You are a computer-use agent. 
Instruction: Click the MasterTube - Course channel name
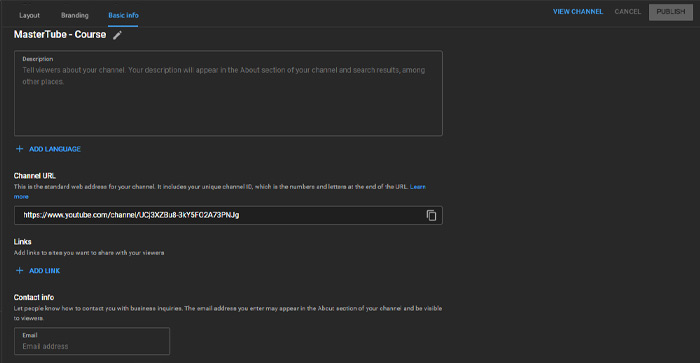(x=60, y=34)
